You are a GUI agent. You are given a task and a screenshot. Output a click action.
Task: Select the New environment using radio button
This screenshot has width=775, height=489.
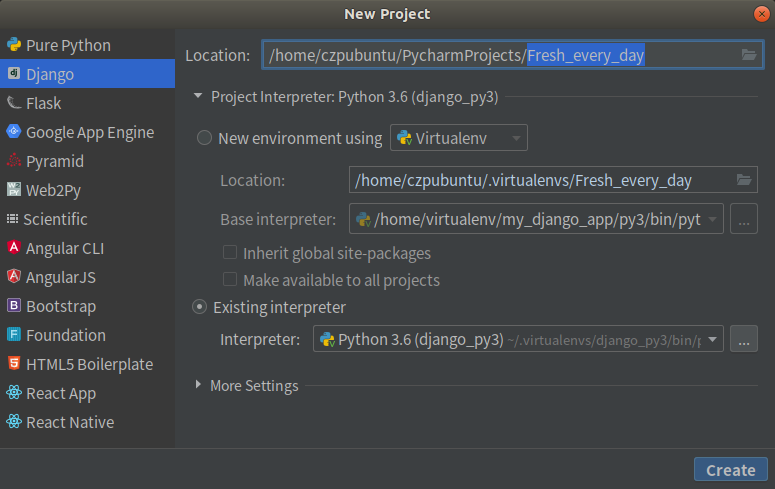[x=205, y=138]
